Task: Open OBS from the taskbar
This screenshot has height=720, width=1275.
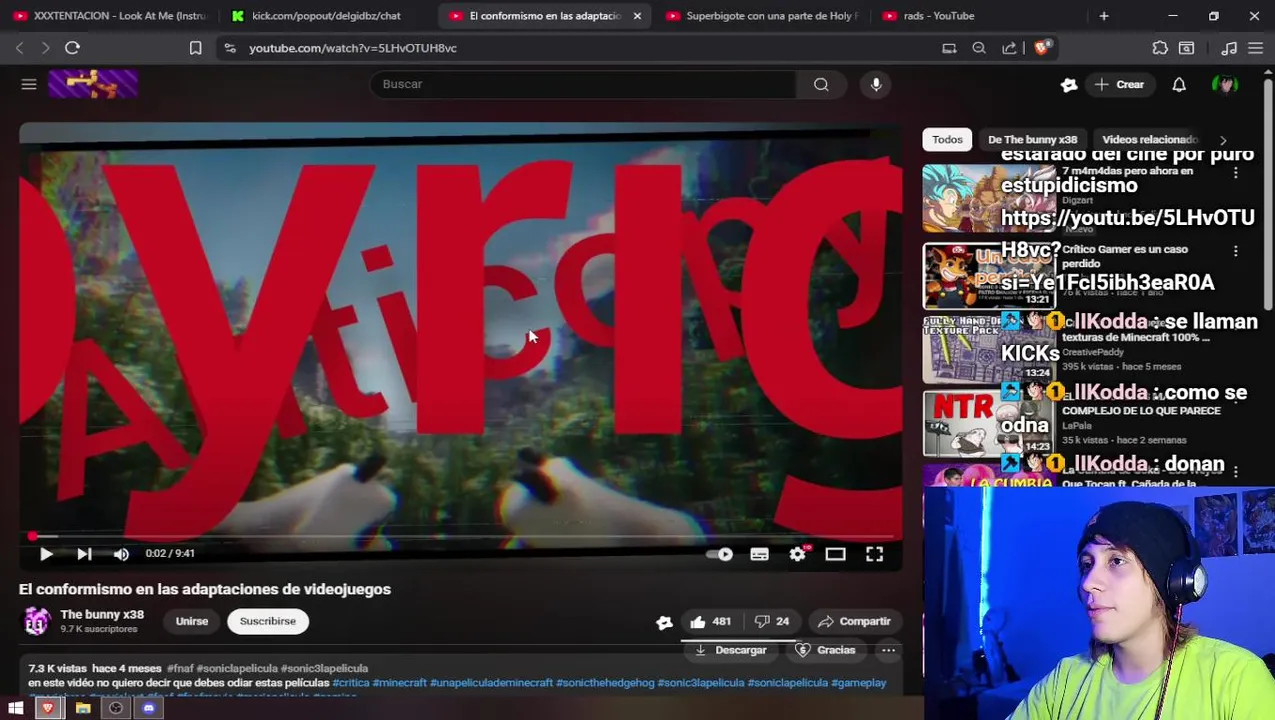Action: (x=116, y=709)
